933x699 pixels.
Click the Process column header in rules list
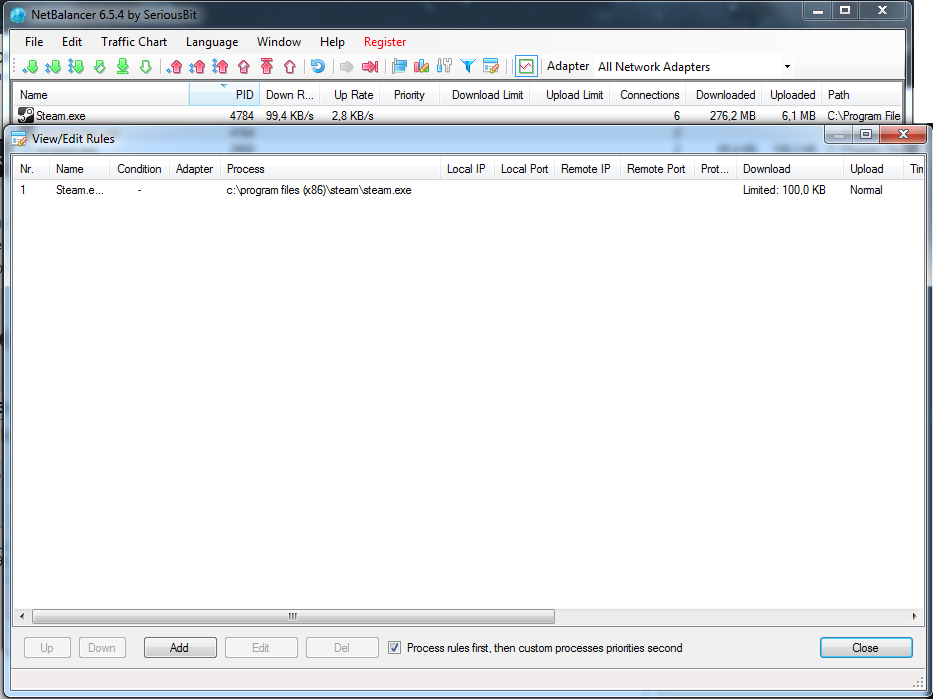tap(330, 169)
